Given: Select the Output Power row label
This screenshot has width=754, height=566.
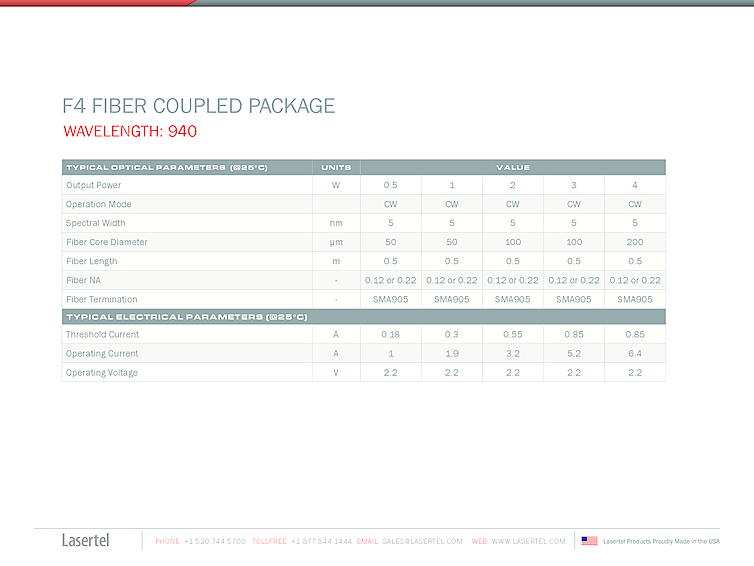Looking at the screenshot, I should point(93,185).
